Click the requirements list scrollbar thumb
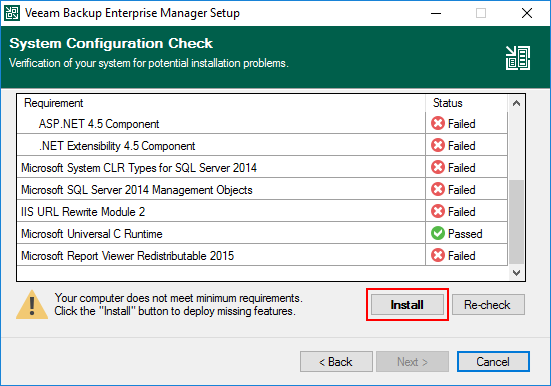Viewport: 551px width, 386px height. point(516,222)
